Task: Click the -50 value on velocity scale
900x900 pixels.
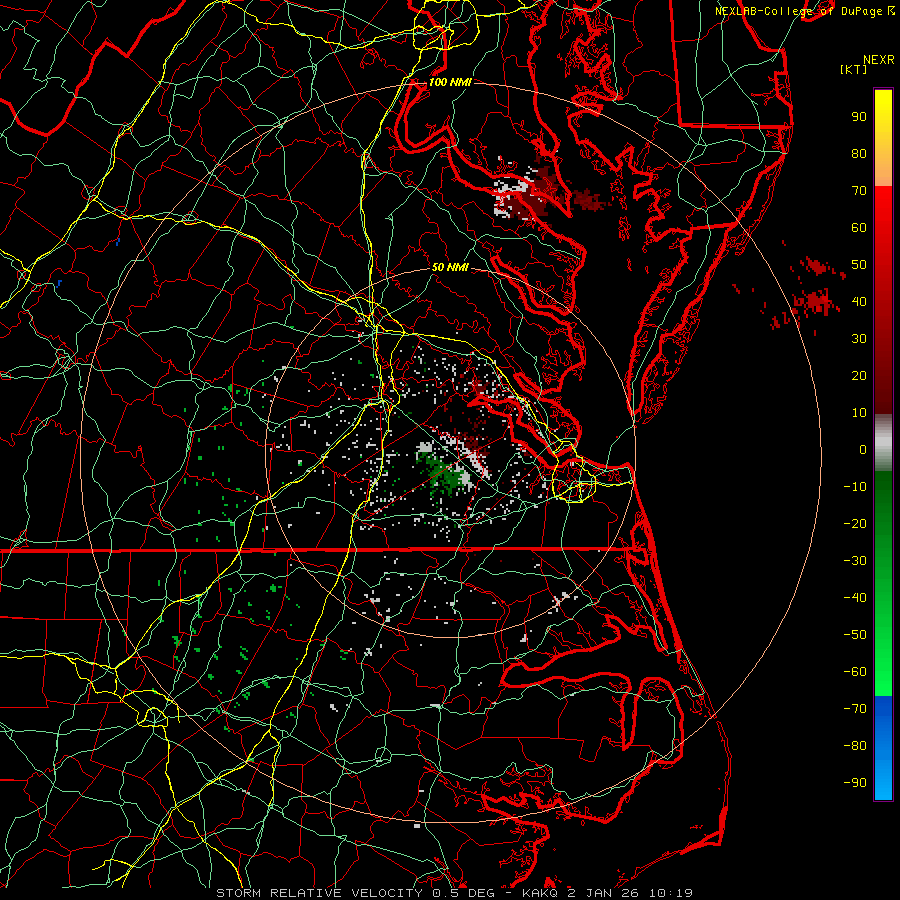Action: [x=855, y=635]
